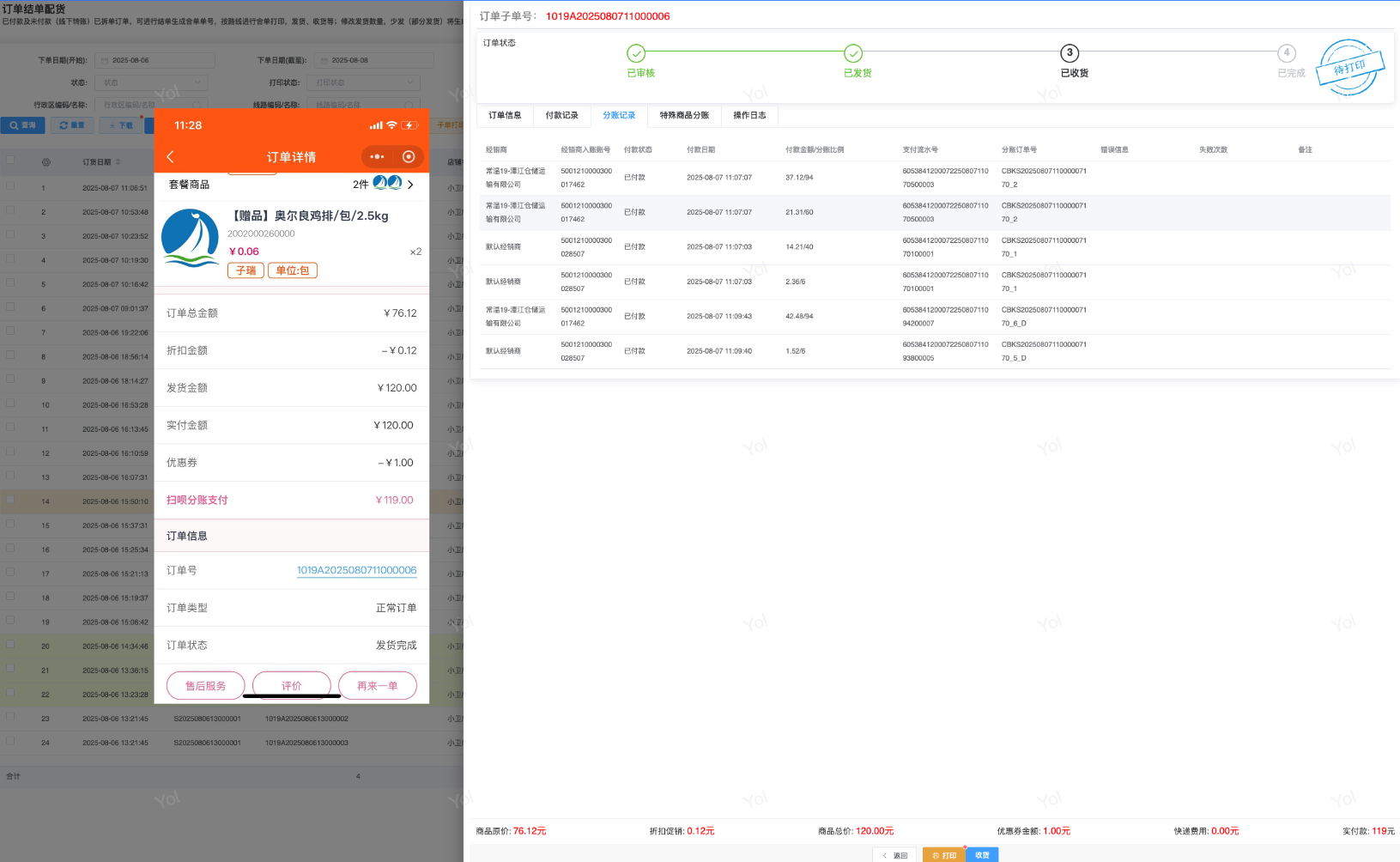This screenshot has width=1400, height=862.
Task: Switch to the 付款记录 tab
Action: [561, 115]
